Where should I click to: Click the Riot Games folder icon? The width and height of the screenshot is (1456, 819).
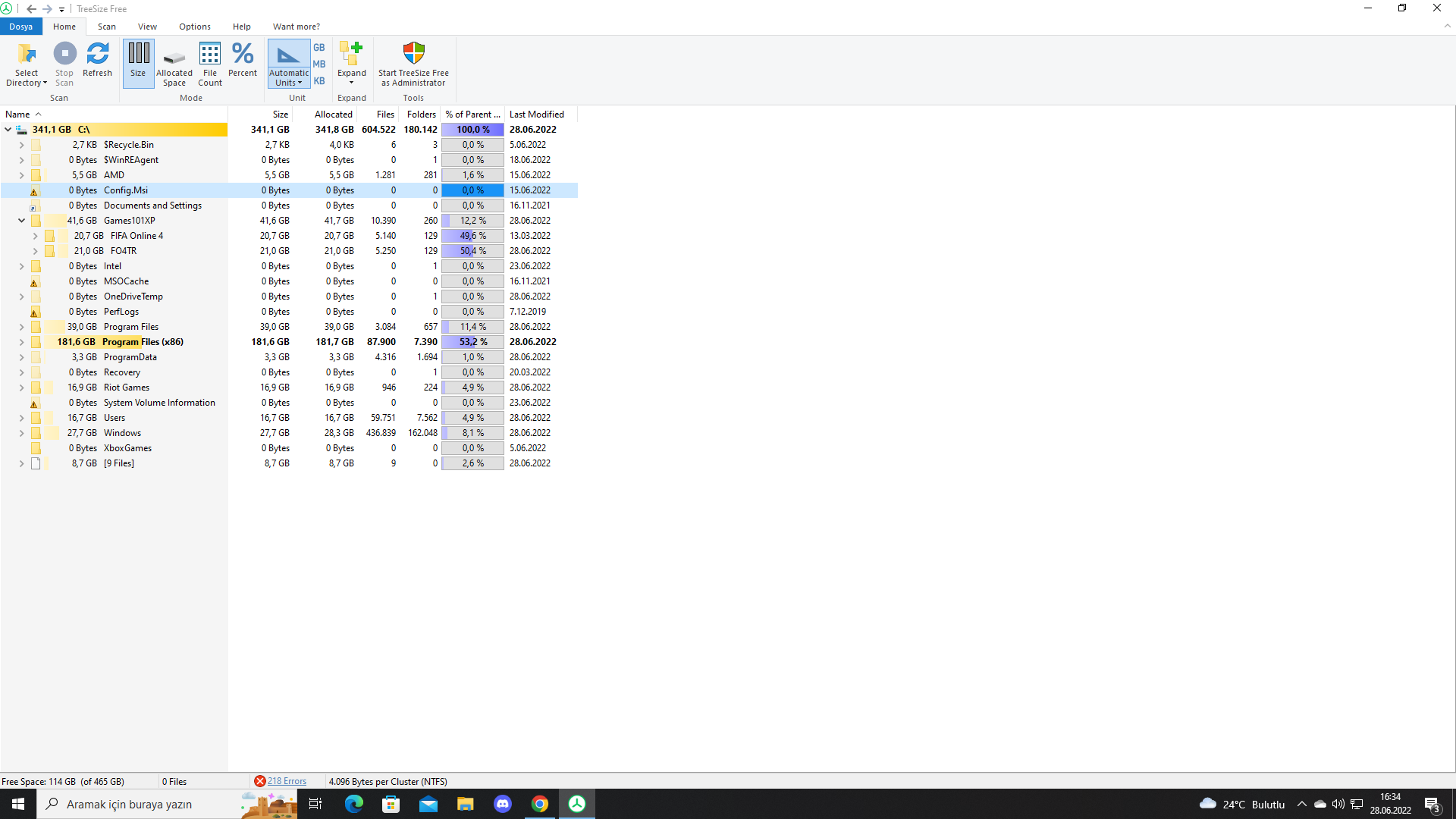pyautogui.click(x=36, y=388)
